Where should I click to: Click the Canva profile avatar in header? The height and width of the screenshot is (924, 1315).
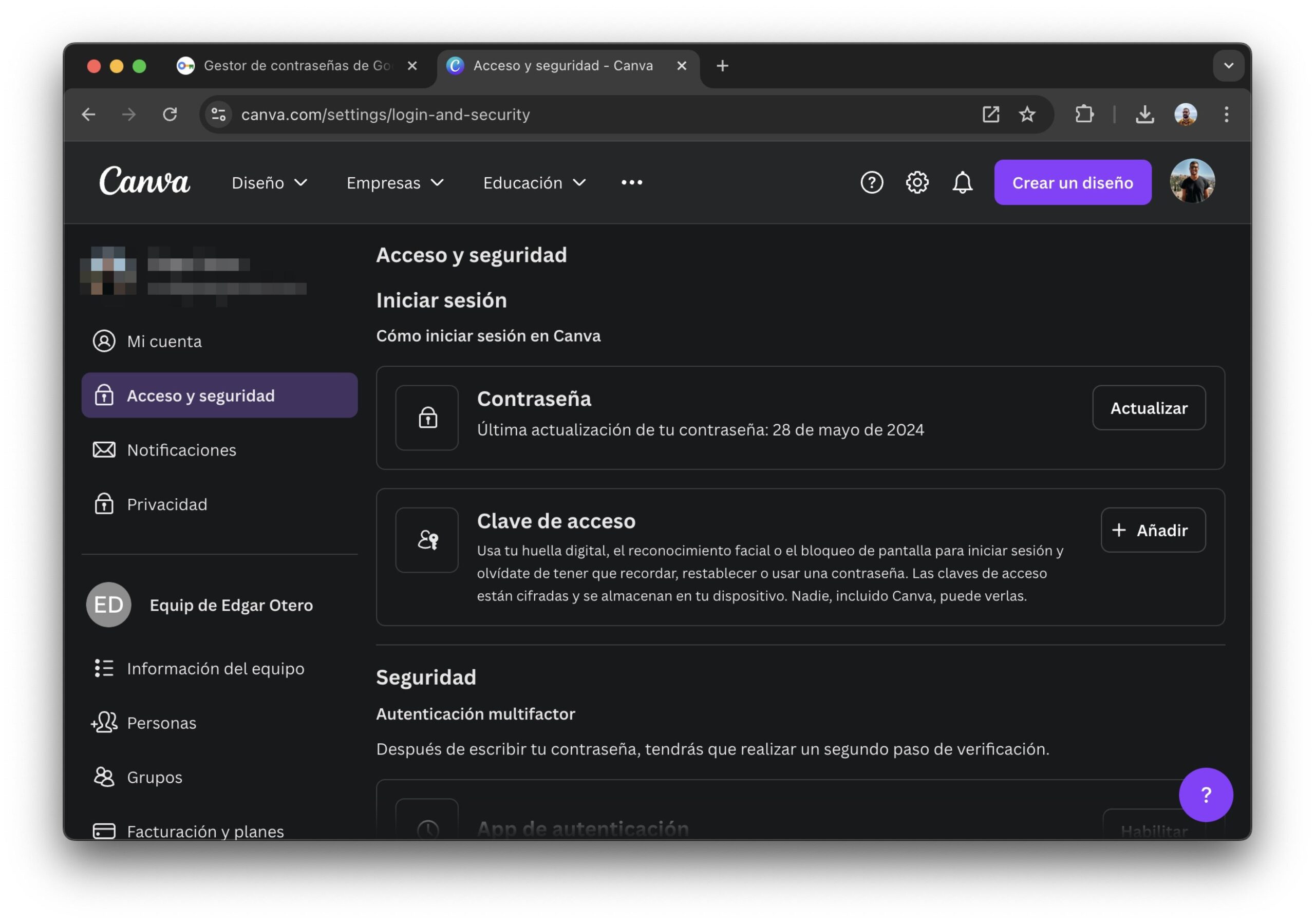point(1192,182)
